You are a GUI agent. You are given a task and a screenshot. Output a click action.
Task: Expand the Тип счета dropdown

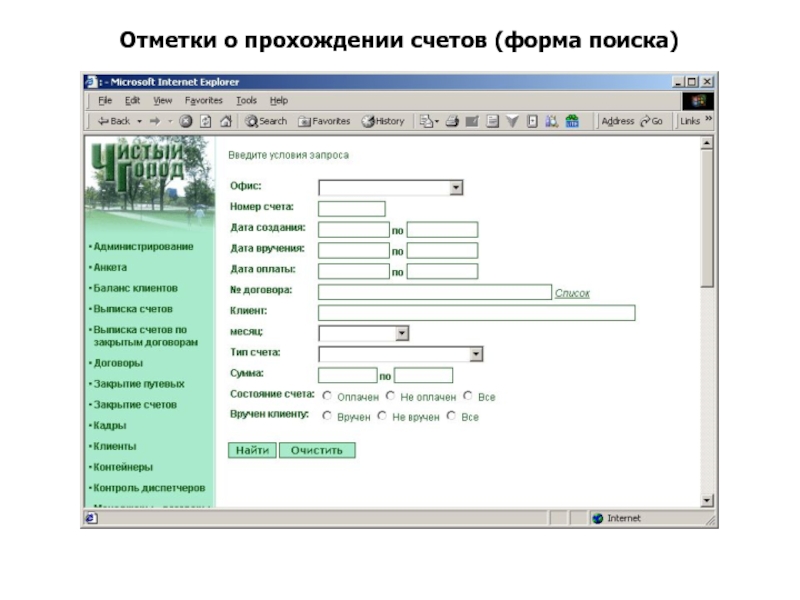click(476, 354)
